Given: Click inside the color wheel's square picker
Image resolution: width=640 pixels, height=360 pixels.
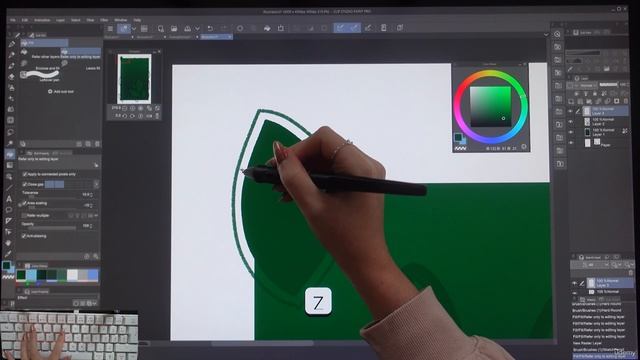Looking at the screenshot, I should point(490,106).
